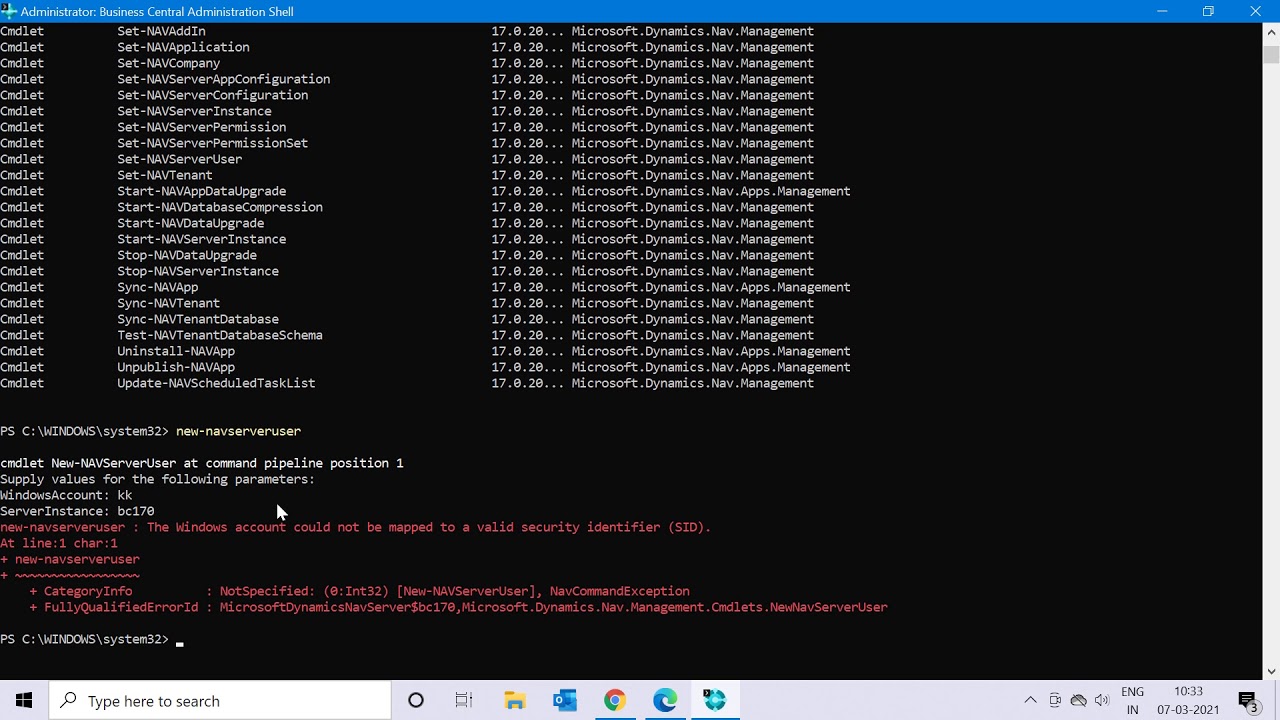Click the 'cmdlet New-NAVServerUser at command pipeline' line
The image size is (1280, 720).
click(201, 463)
